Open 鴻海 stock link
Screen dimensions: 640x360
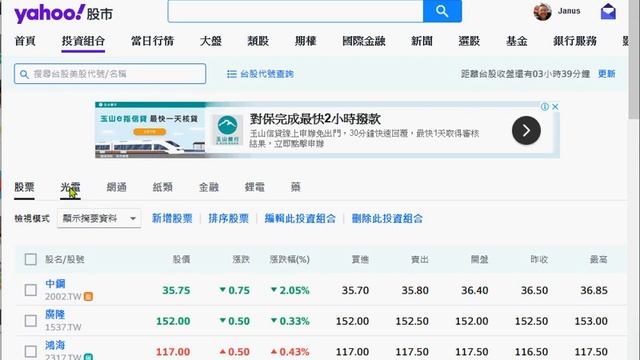point(55,345)
